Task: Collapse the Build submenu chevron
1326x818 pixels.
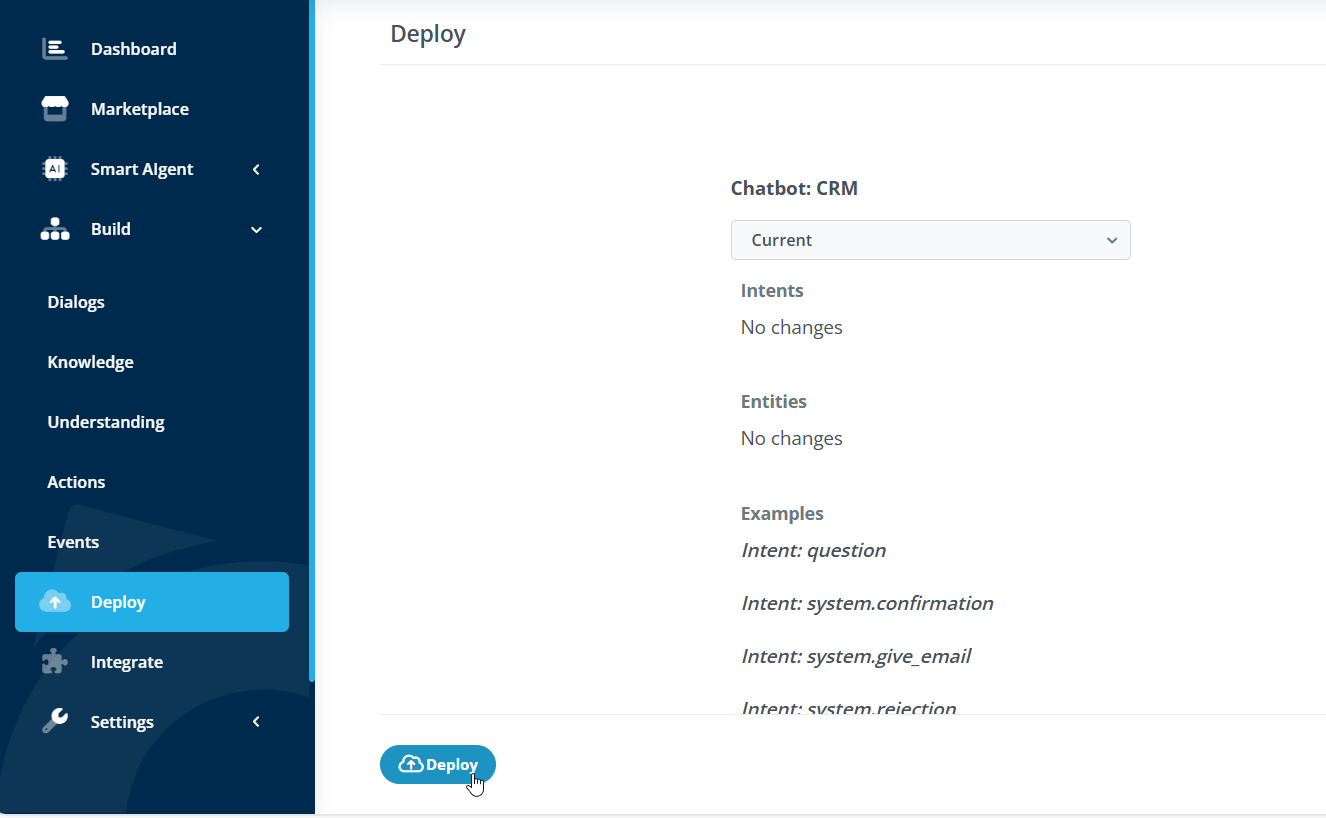Action: (x=256, y=229)
